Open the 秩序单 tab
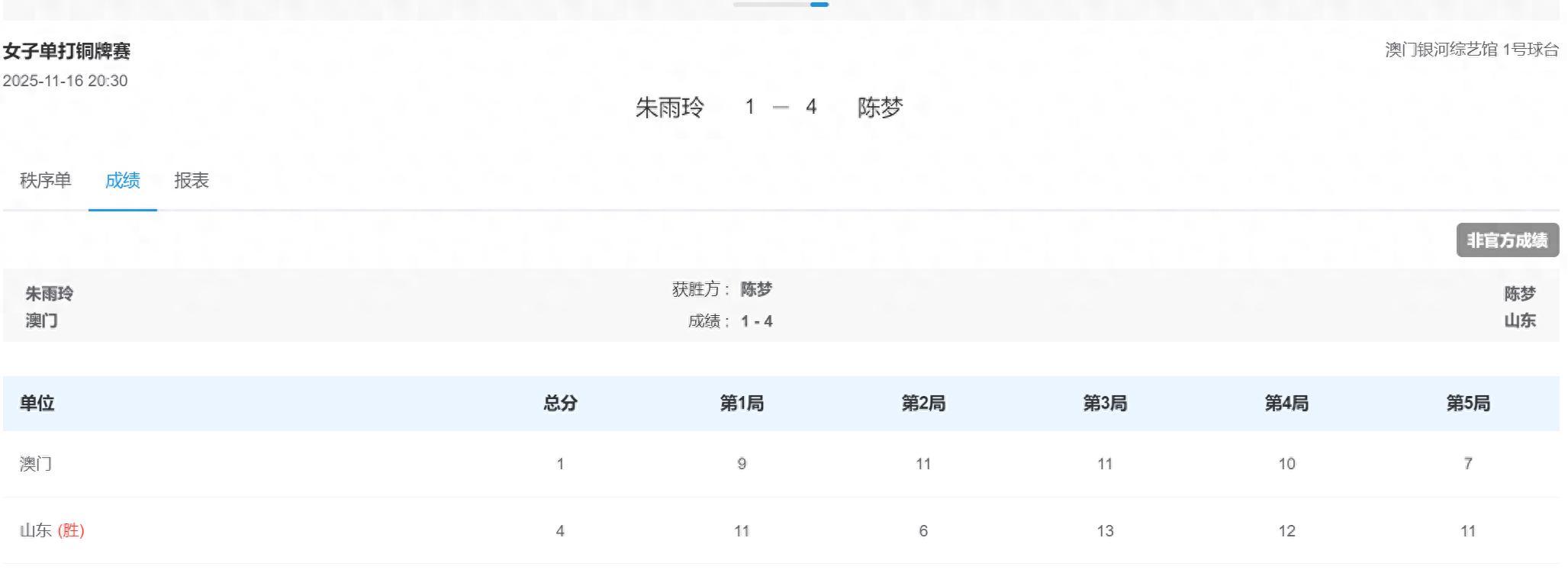This screenshot has width=1568, height=570. point(46,181)
